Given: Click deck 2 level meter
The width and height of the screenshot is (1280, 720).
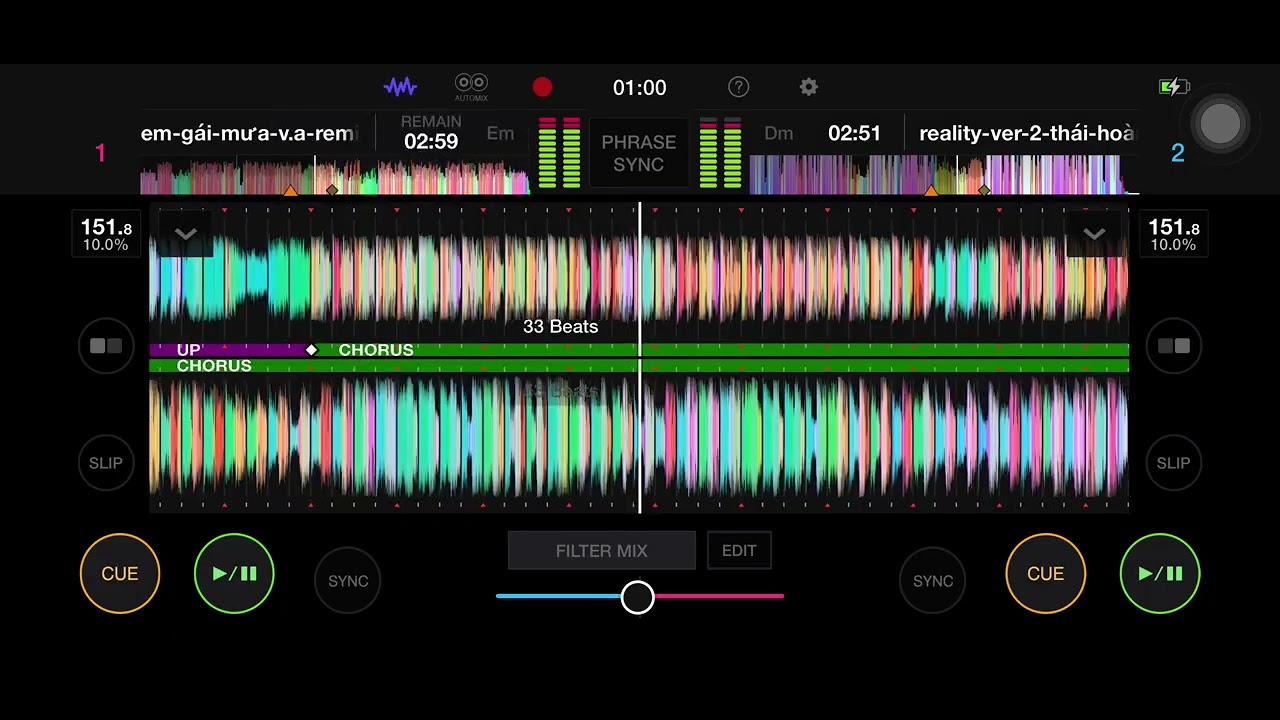Looking at the screenshot, I should [x=720, y=153].
